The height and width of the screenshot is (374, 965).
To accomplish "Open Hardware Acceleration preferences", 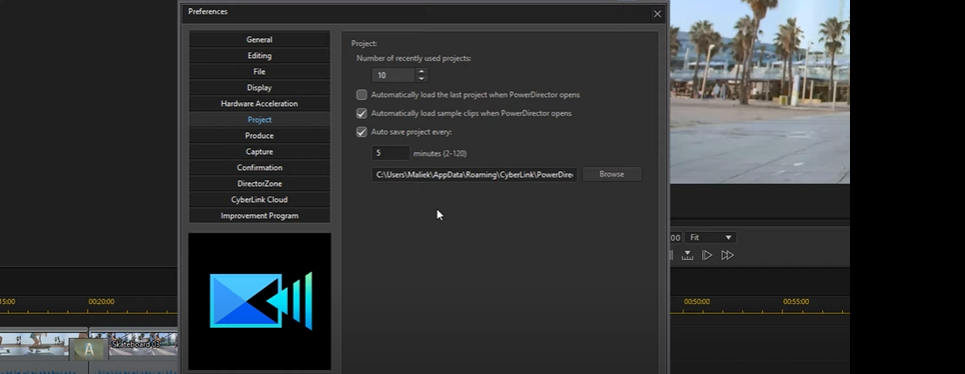I will (x=259, y=103).
